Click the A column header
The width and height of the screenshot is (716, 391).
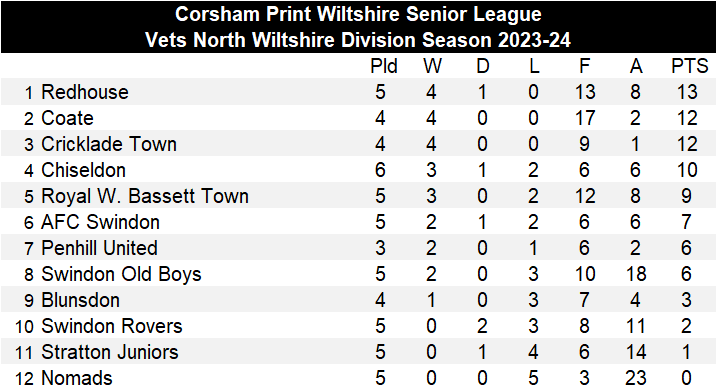pyautogui.click(x=636, y=67)
